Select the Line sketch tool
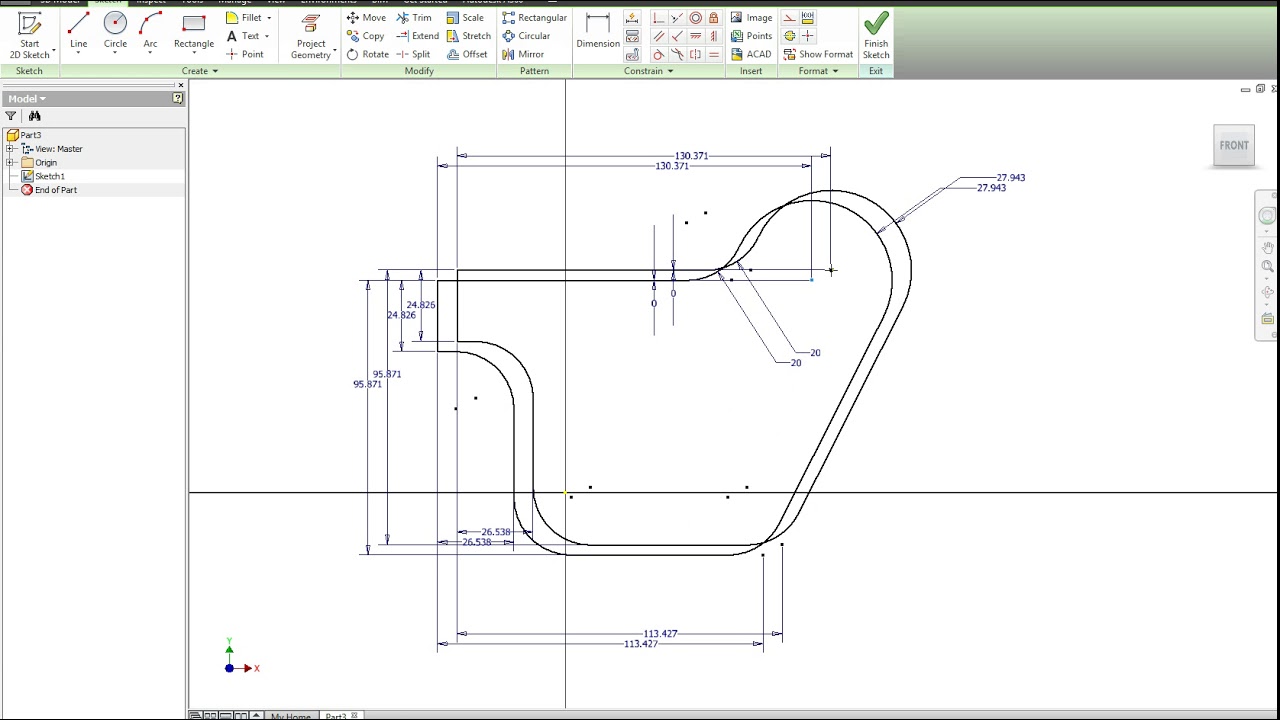 point(78,30)
